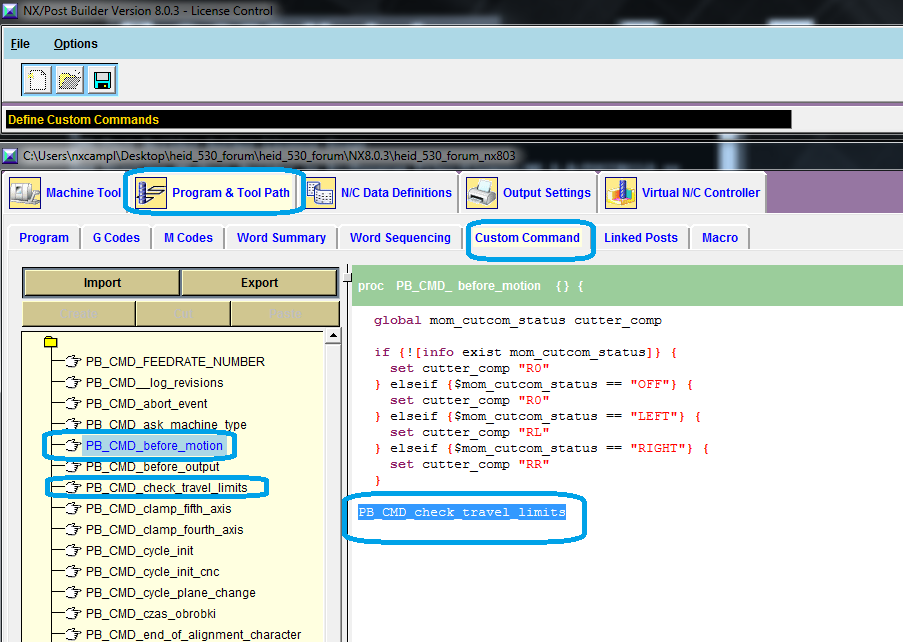This screenshot has height=642, width=903.
Task: Click the greyed Create button
Action: (79, 314)
